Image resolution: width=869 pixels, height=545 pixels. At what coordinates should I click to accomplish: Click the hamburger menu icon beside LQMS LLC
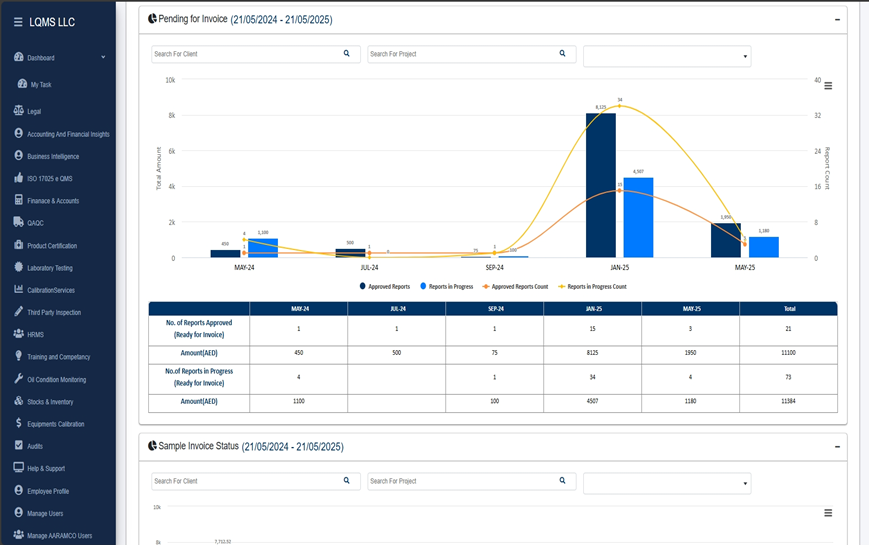pyautogui.click(x=18, y=22)
